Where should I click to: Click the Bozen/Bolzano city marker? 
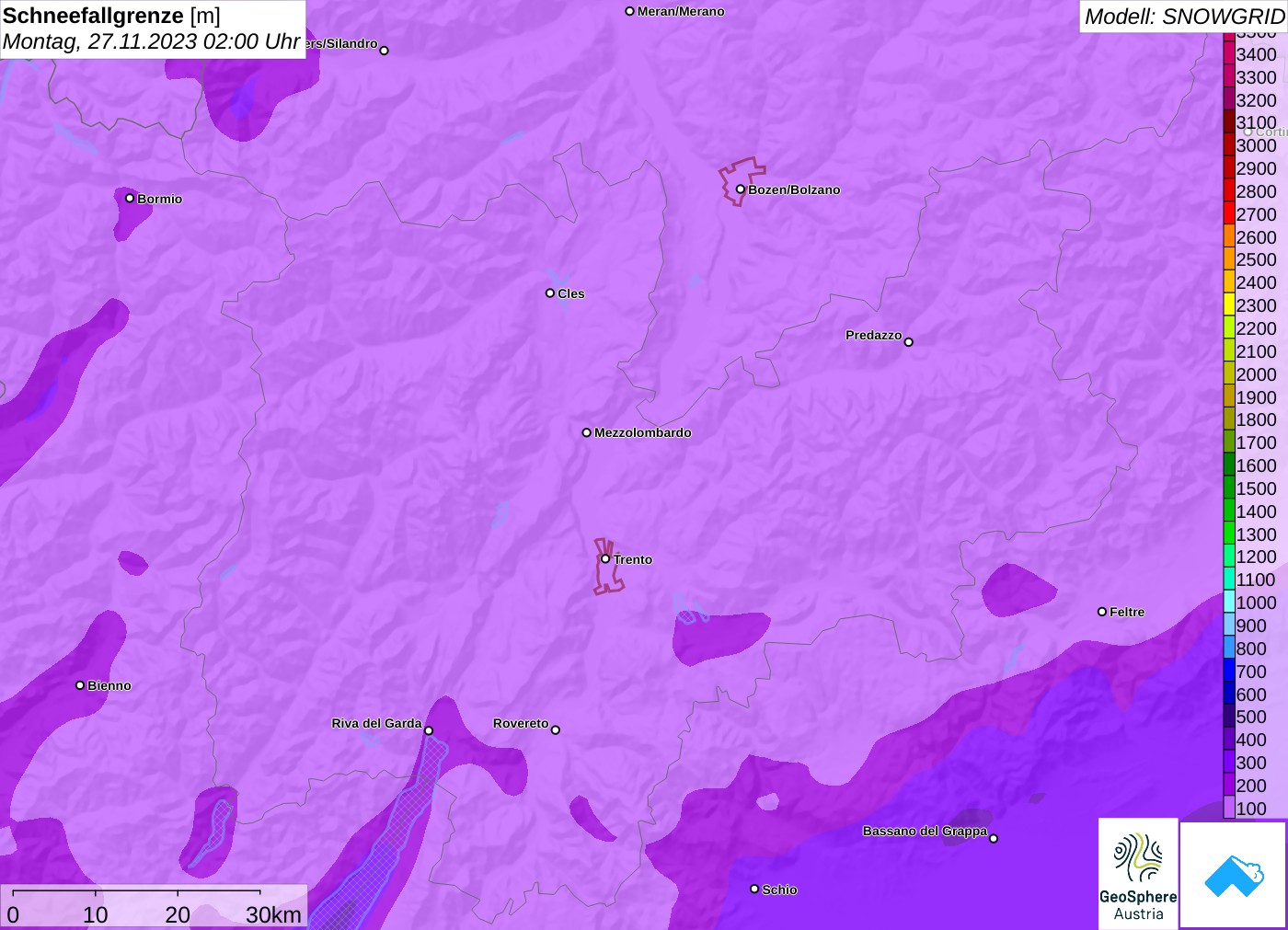pyautogui.click(x=740, y=189)
